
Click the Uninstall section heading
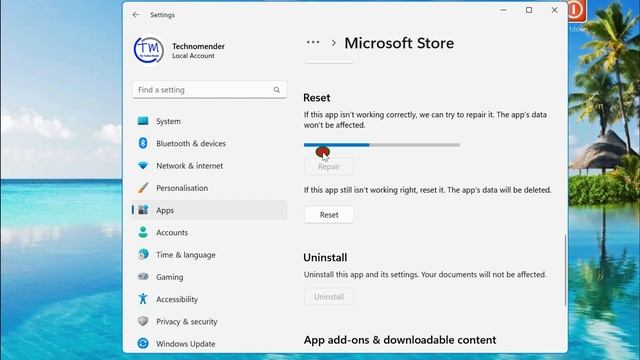(325, 258)
